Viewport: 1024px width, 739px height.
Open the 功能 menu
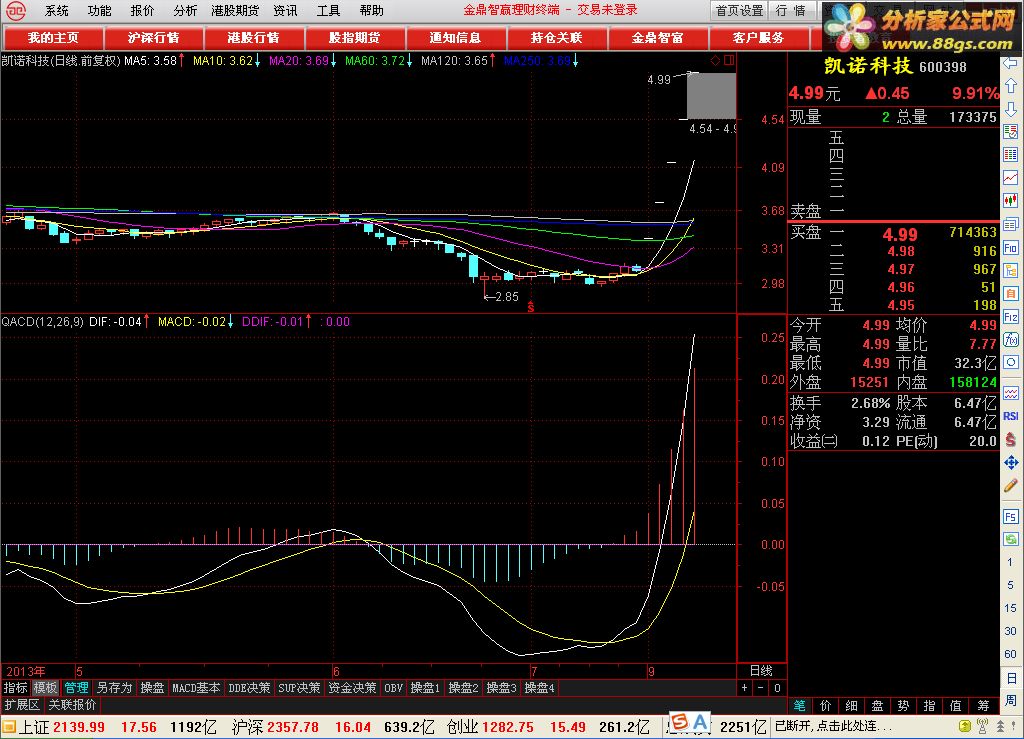click(x=99, y=10)
